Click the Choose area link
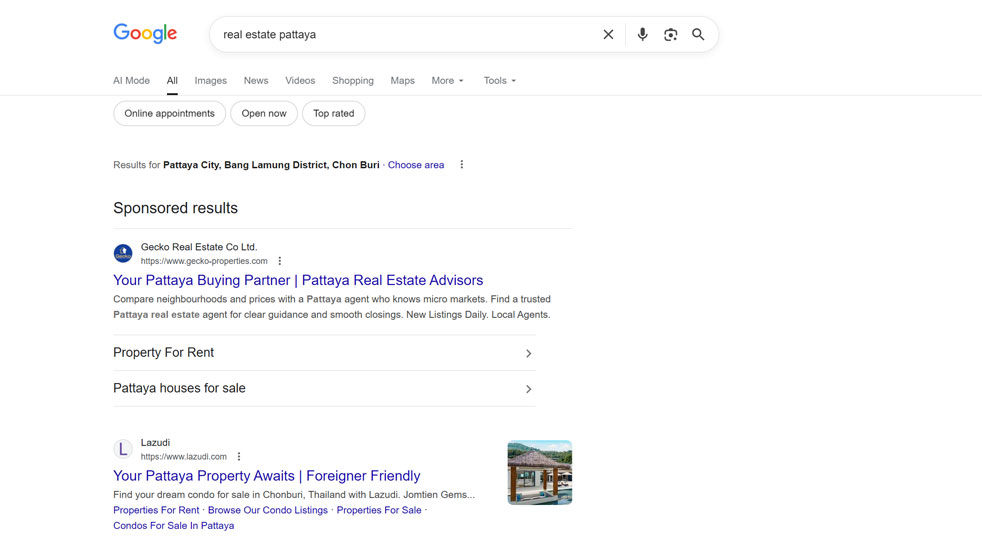 [416, 165]
